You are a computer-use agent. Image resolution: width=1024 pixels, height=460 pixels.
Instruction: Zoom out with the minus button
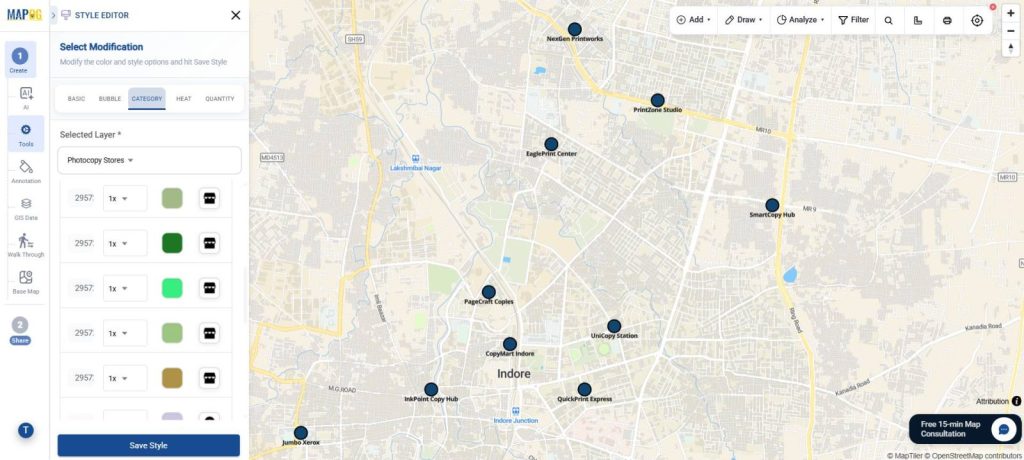tap(1011, 31)
